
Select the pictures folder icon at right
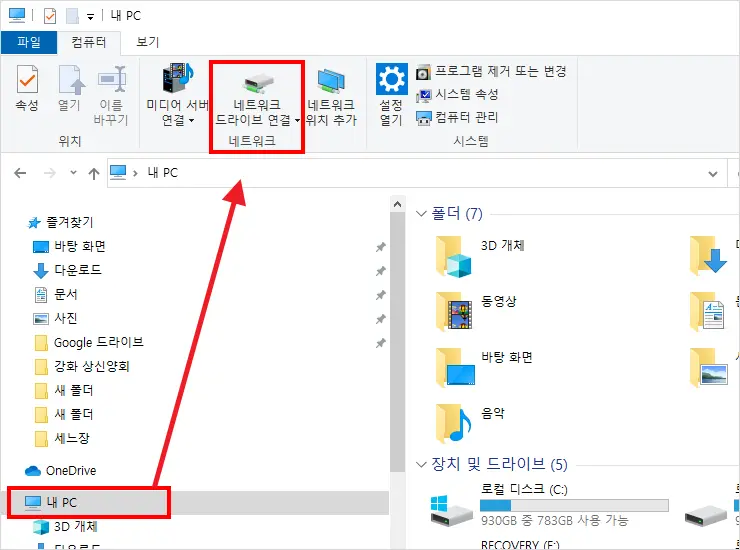708,367
